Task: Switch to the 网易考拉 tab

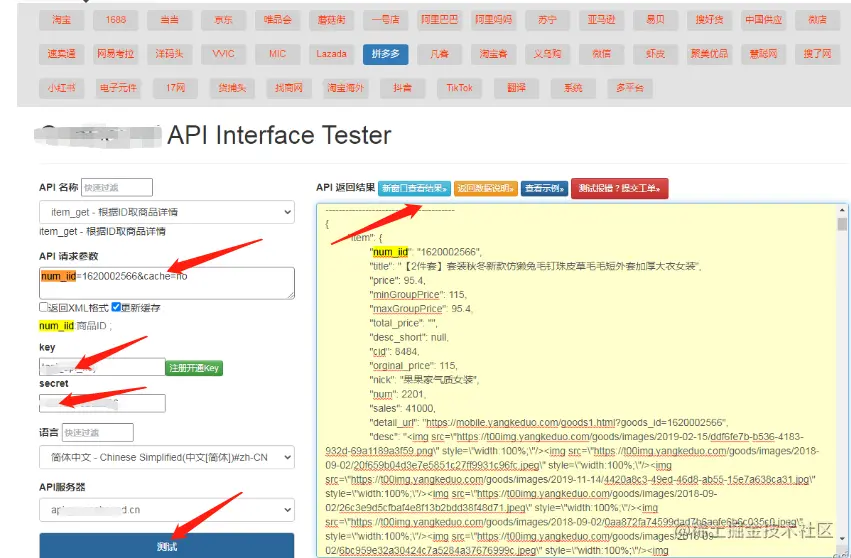Action: 116,54
